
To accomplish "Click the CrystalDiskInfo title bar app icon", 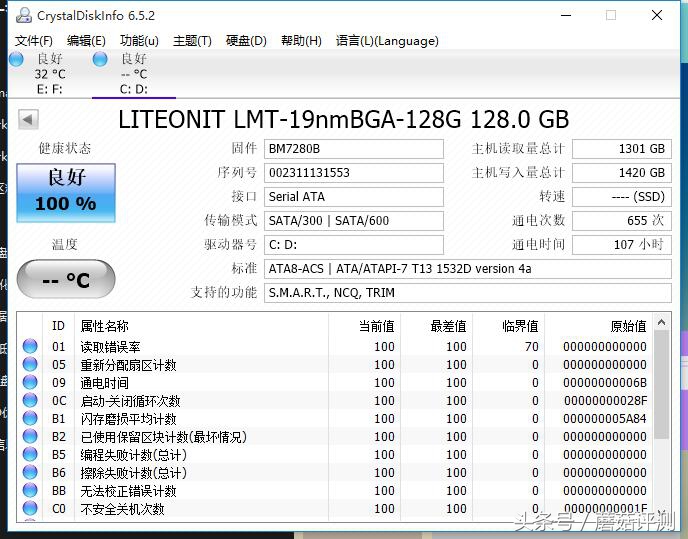I will tap(24, 15).
